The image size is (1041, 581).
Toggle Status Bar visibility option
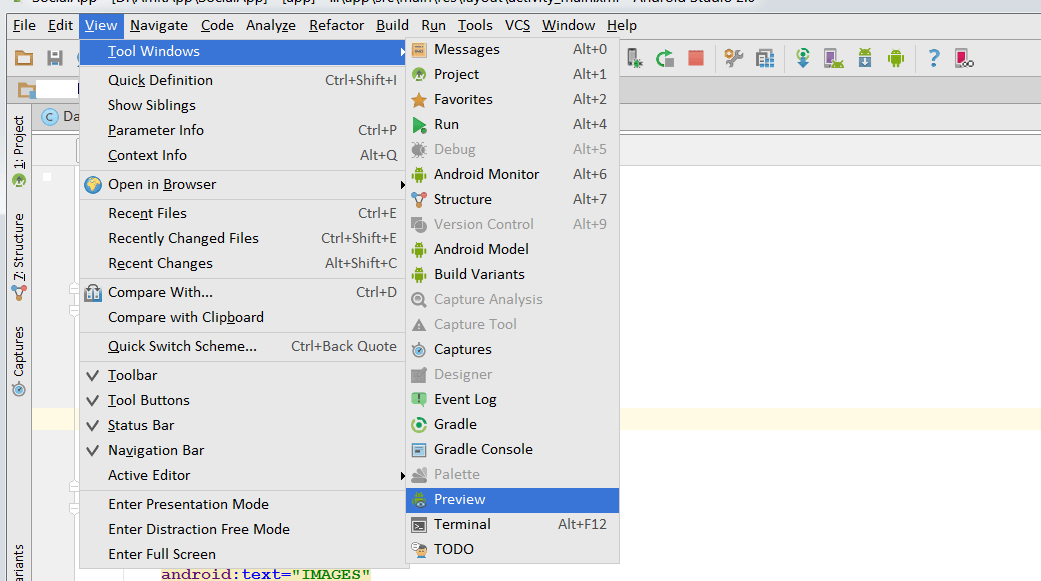[x=243, y=426]
